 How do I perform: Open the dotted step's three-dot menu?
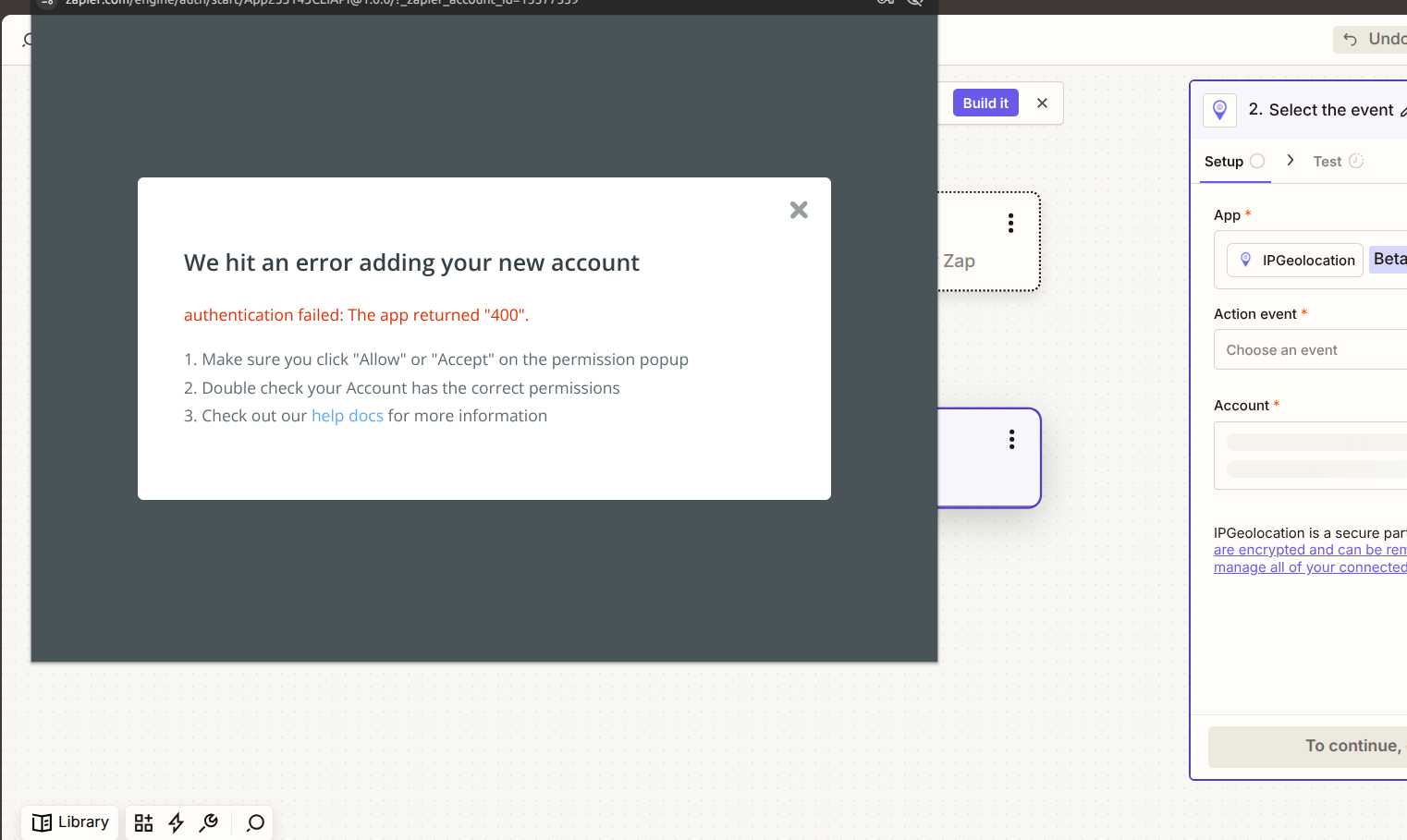point(1010,223)
